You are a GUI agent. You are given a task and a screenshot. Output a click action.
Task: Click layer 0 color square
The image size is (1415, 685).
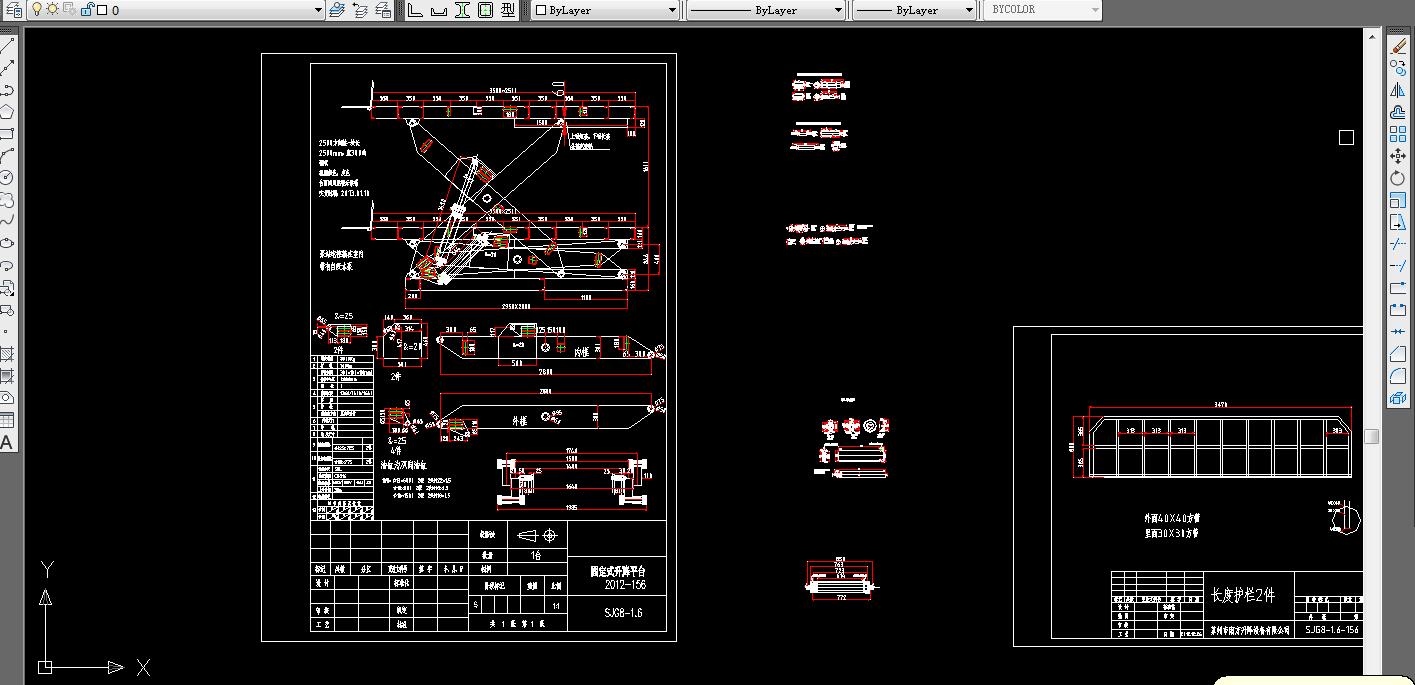(102, 10)
